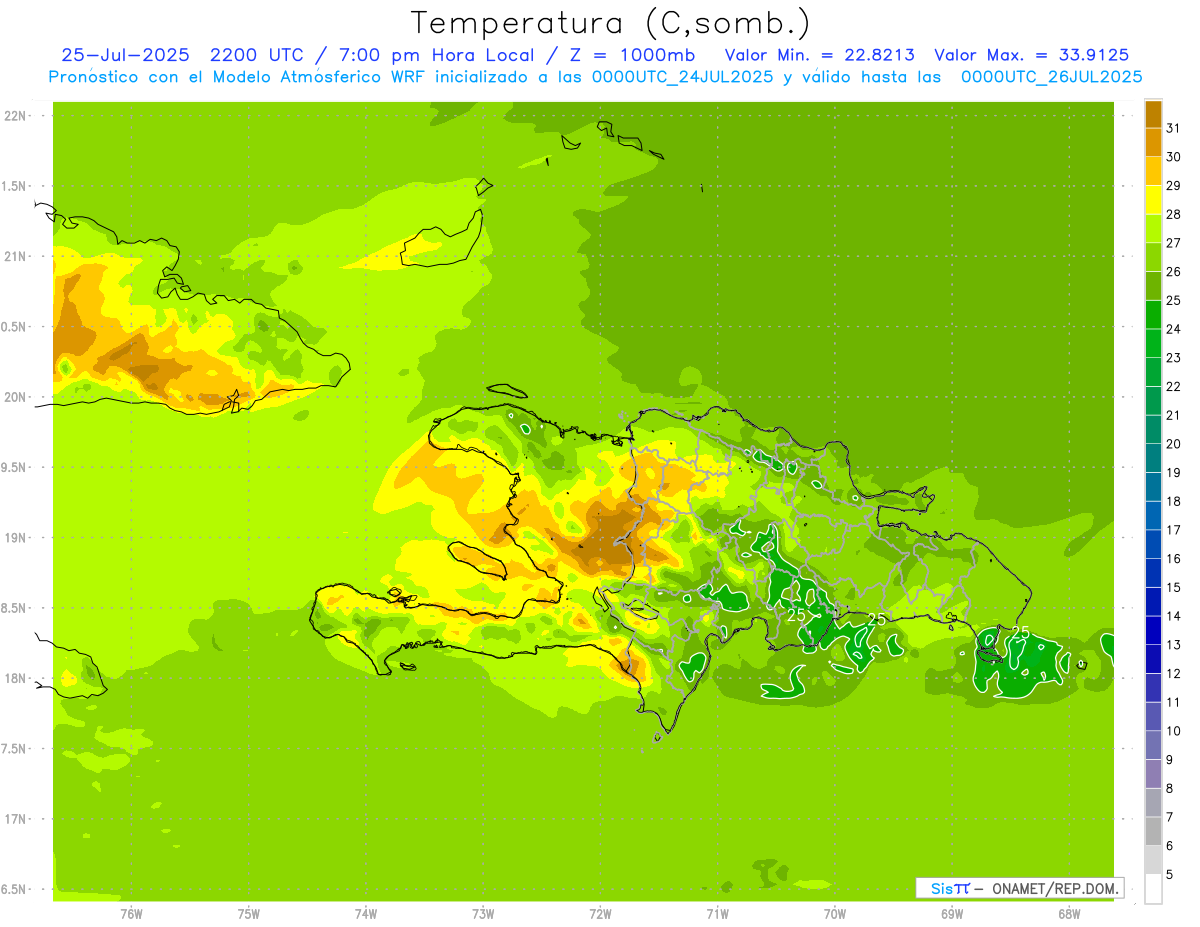Click the "74W" longitude axis label

(366, 914)
